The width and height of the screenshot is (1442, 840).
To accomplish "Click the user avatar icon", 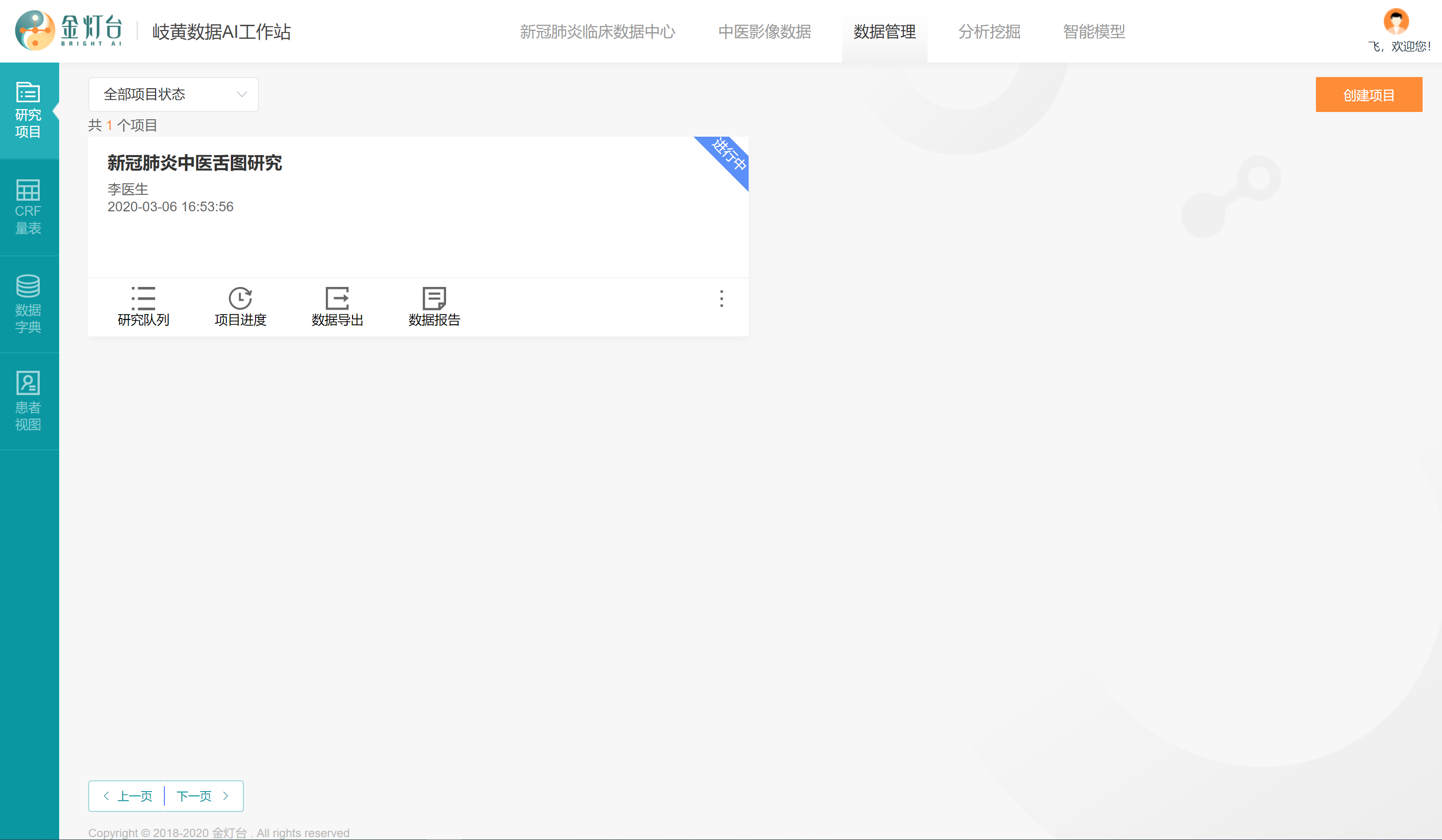I will pyautogui.click(x=1395, y=21).
